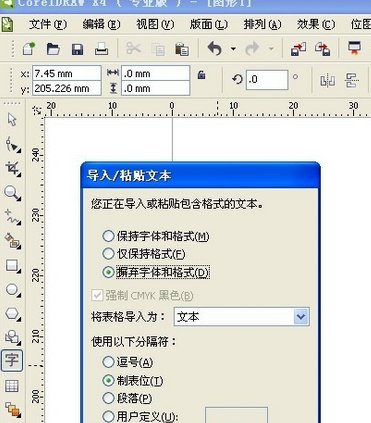Viewport: 371px width, 423px height.
Task: Open the Undo history dropdown arrow
Action: coord(233,49)
